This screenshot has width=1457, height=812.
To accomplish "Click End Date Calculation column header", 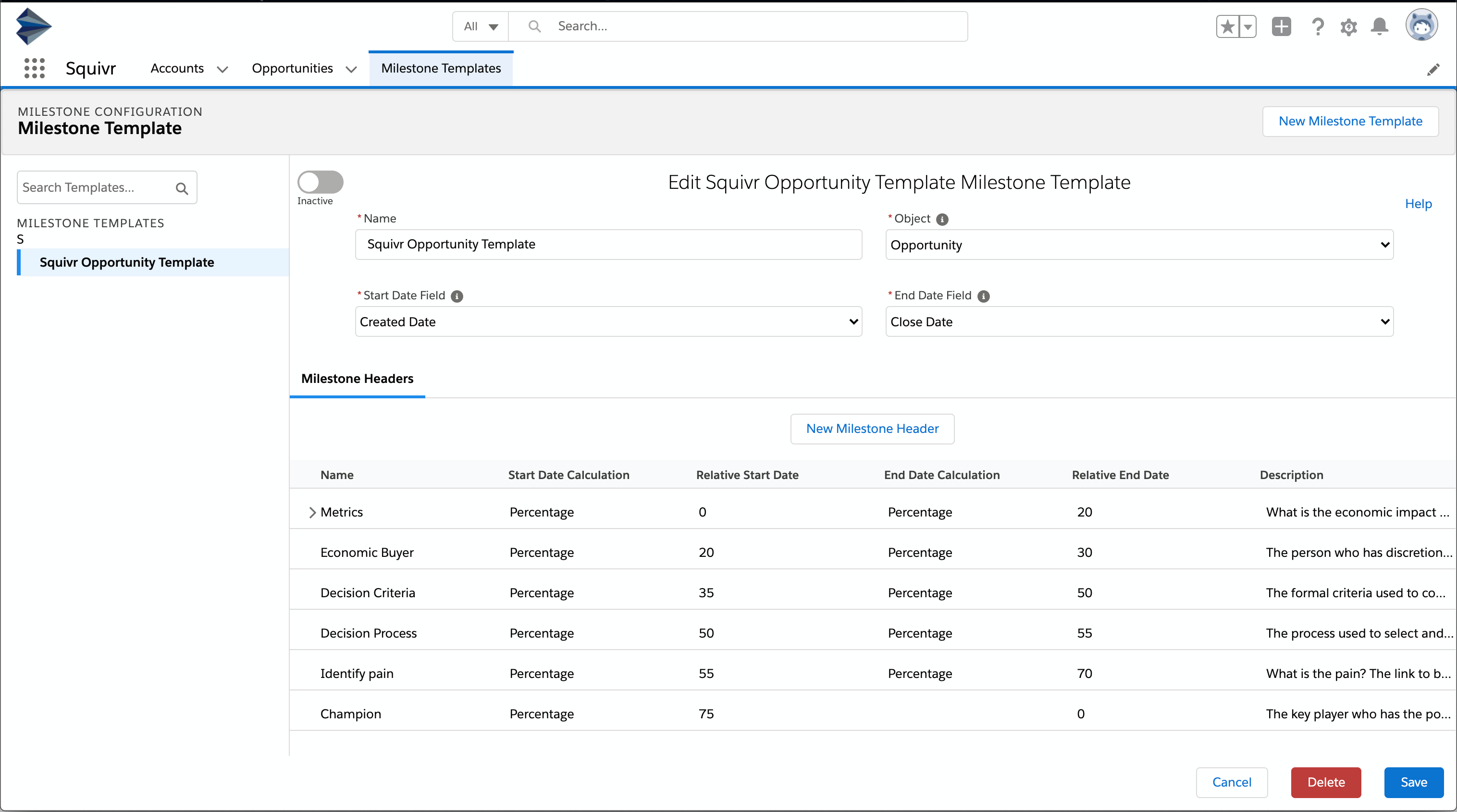I will 942,475.
